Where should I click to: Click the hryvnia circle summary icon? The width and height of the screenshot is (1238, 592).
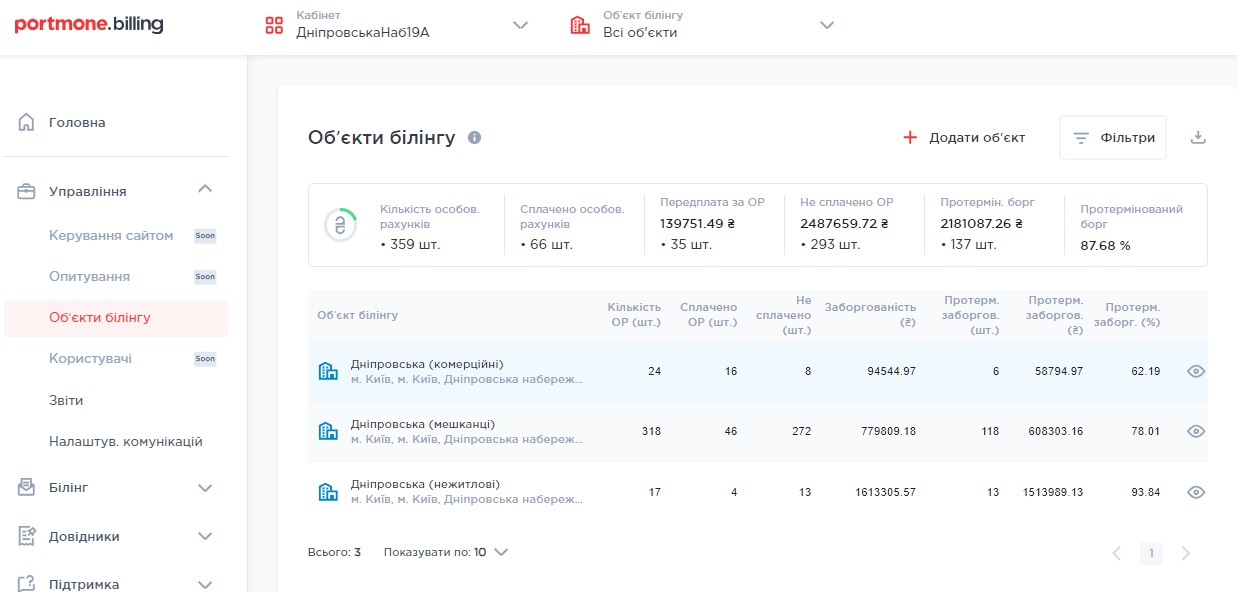click(341, 225)
